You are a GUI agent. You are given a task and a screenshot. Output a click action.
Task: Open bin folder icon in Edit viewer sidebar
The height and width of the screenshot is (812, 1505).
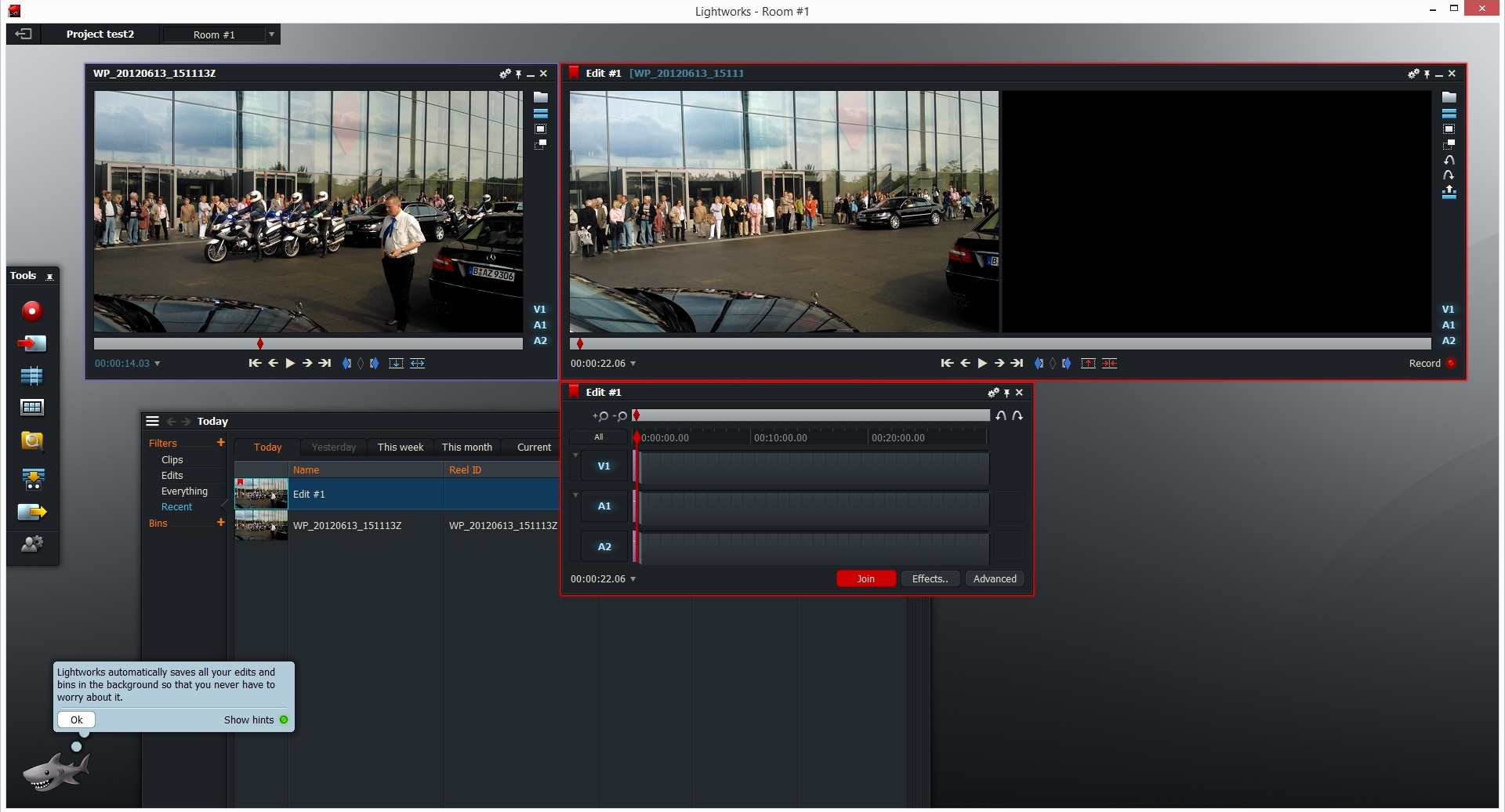pyautogui.click(x=1449, y=97)
